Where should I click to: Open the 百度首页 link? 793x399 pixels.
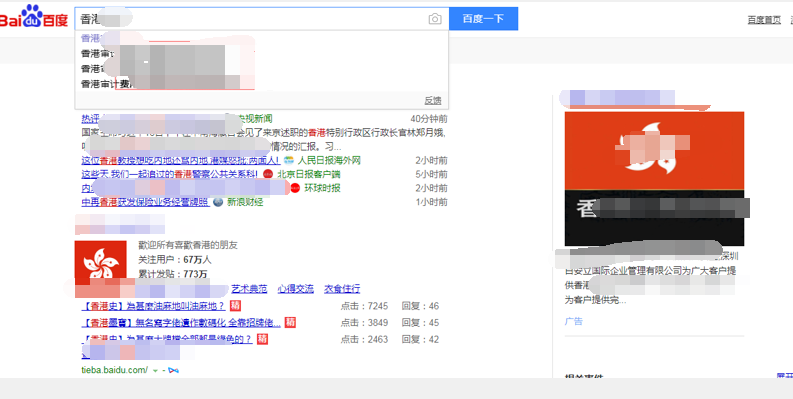764,20
